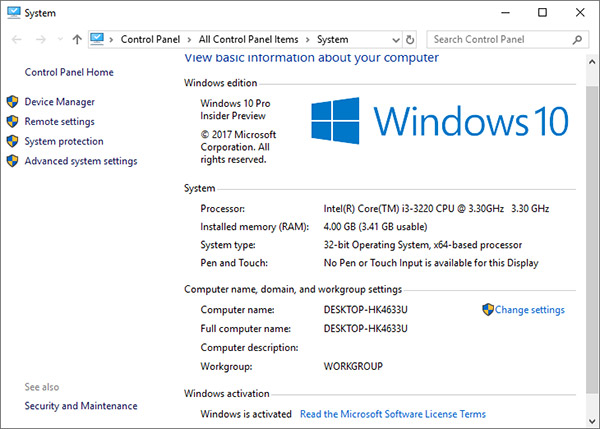Open System protection link
The width and height of the screenshot is (600, 429).
point(64,141)
